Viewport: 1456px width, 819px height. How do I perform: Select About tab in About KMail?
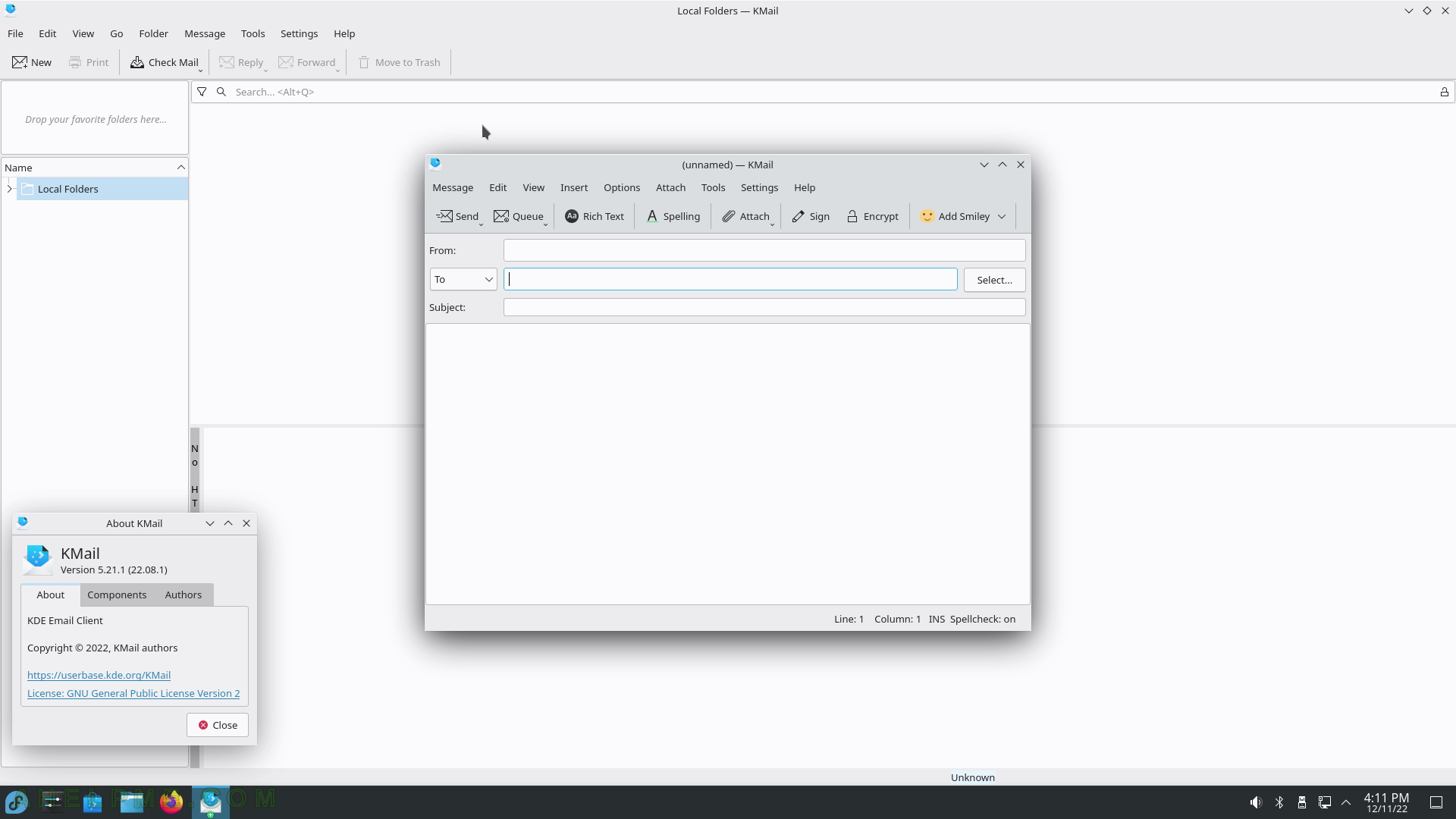tap(51, 595)
